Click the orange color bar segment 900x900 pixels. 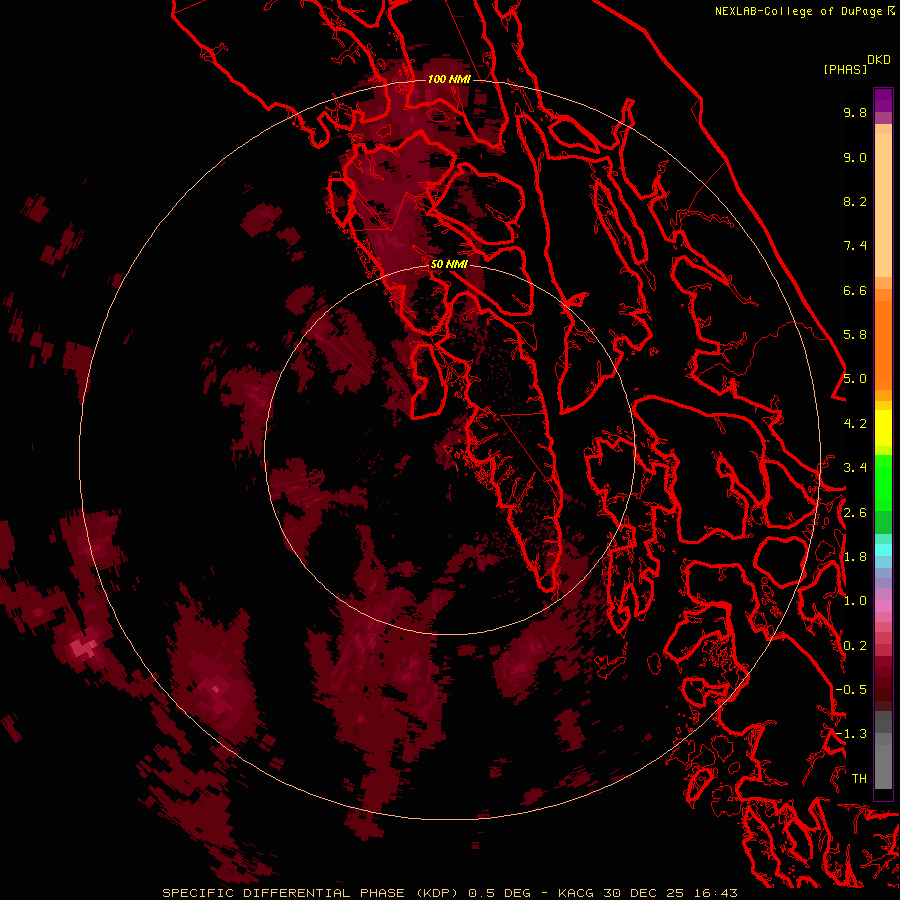[x=883, y=345]
